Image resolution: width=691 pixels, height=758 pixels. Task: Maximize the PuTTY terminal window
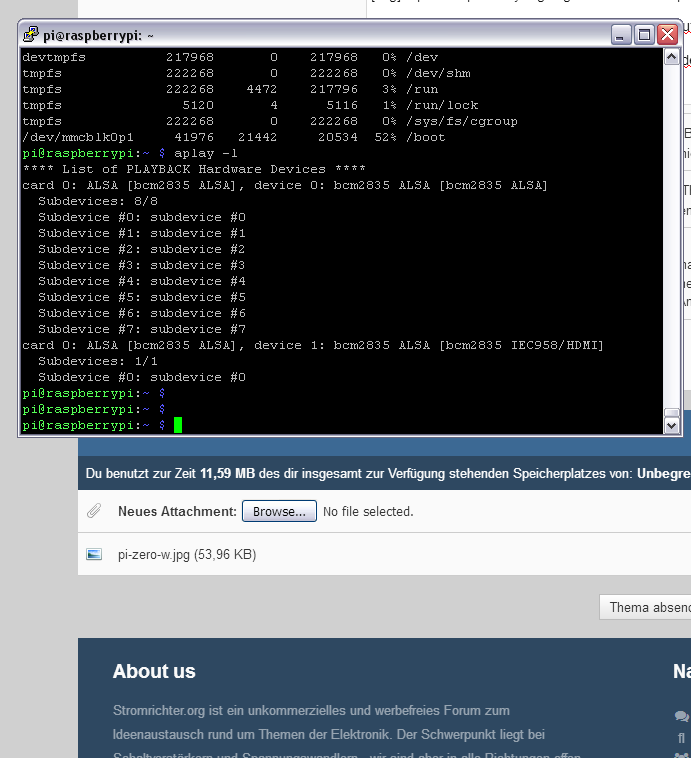[x=645, y=35]
